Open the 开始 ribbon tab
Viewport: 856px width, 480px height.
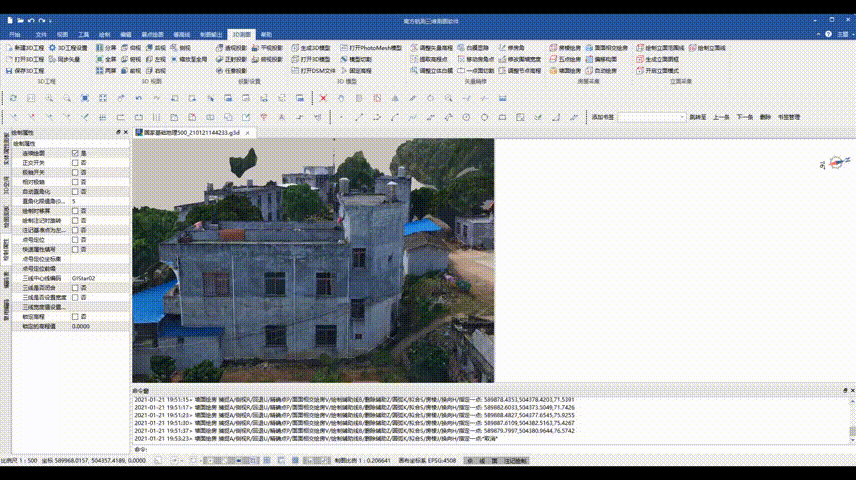tap(15, 34)
